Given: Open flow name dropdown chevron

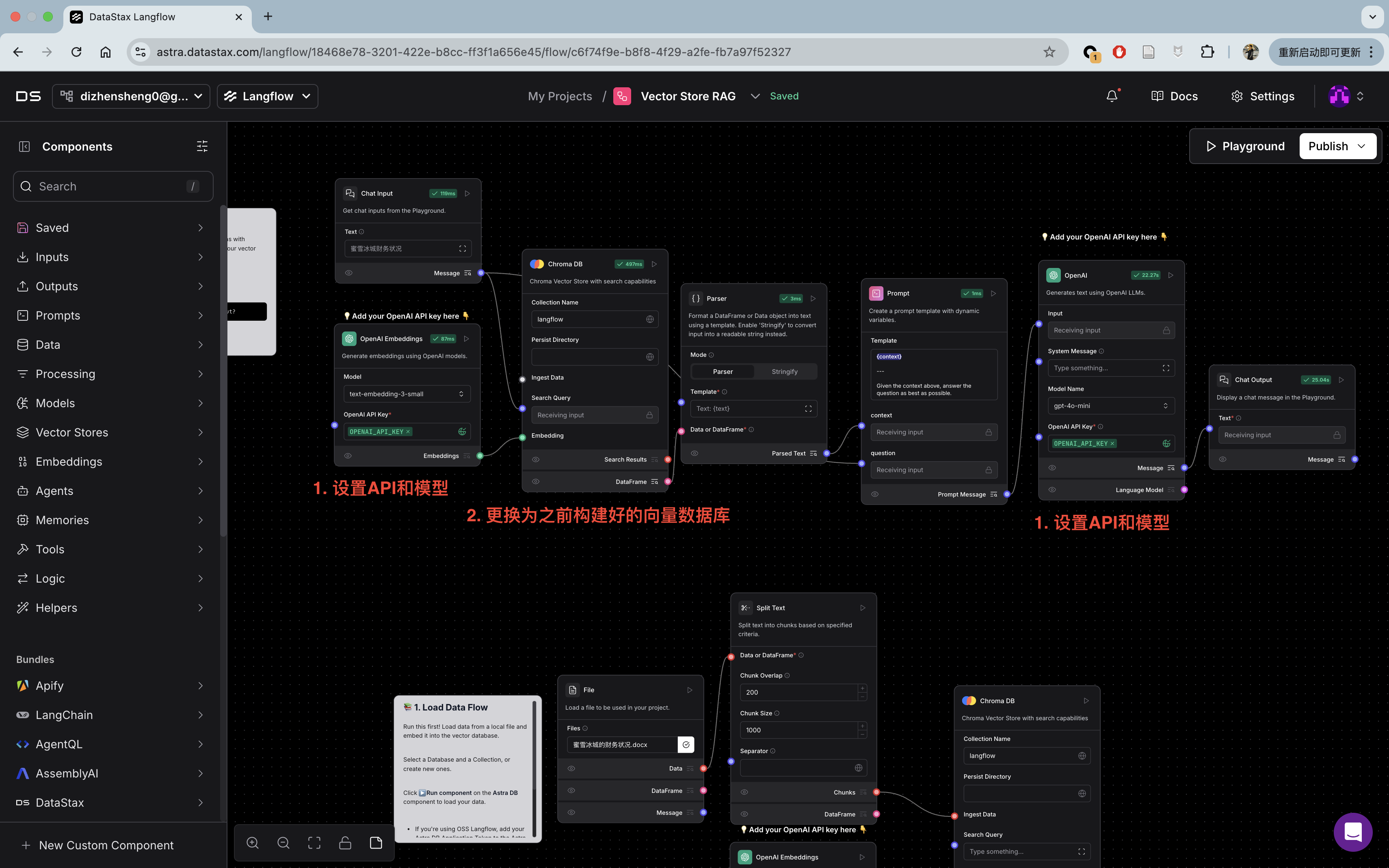Looking at the screenshot, I should 755,96.
